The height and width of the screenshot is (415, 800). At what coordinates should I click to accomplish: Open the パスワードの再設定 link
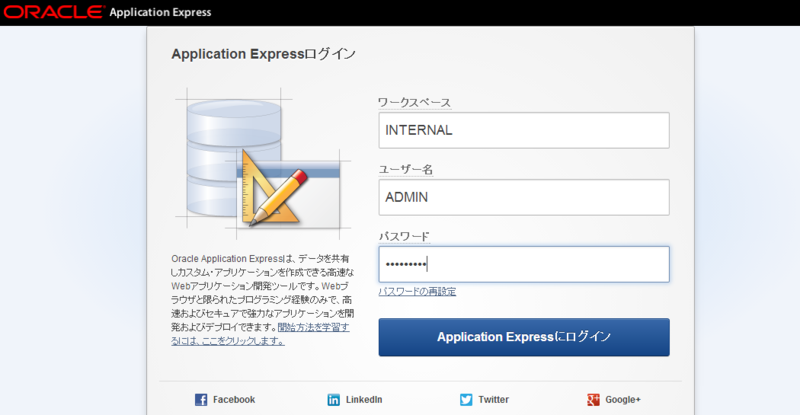click(x=417, y=291)
